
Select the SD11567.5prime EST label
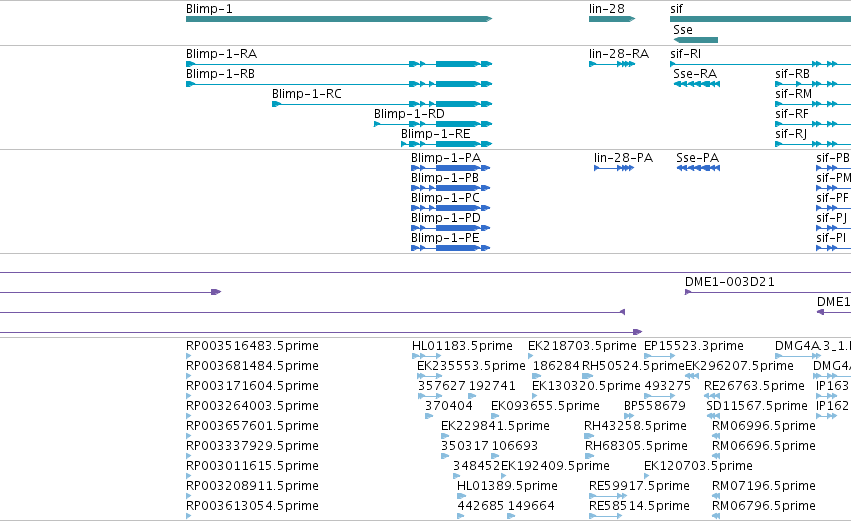tap(757, 406)
